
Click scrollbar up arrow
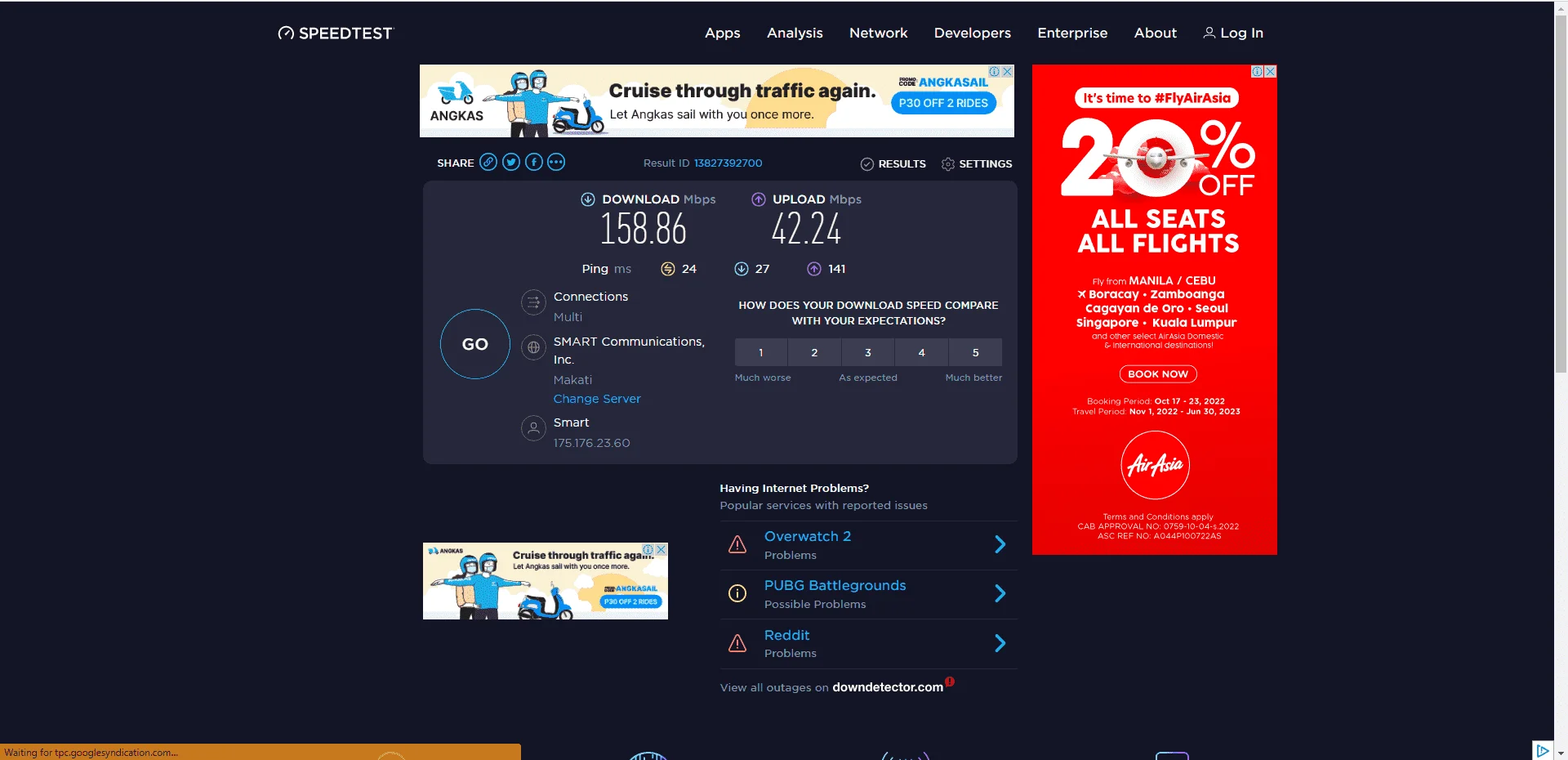point(1561,7)
